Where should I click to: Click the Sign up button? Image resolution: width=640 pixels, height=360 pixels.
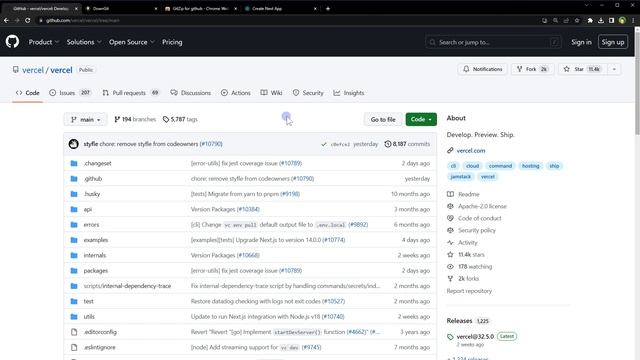613,42
